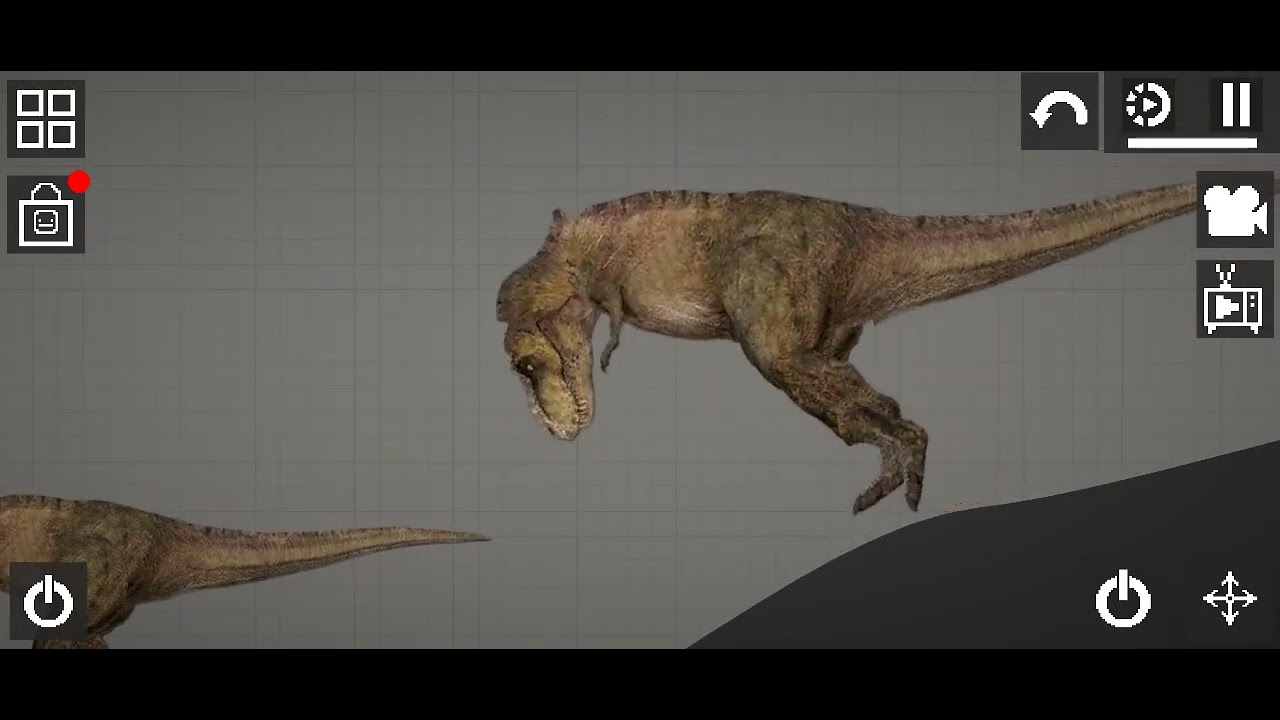
Task: Tap the bottom-left power button
Action: [48, 602]
